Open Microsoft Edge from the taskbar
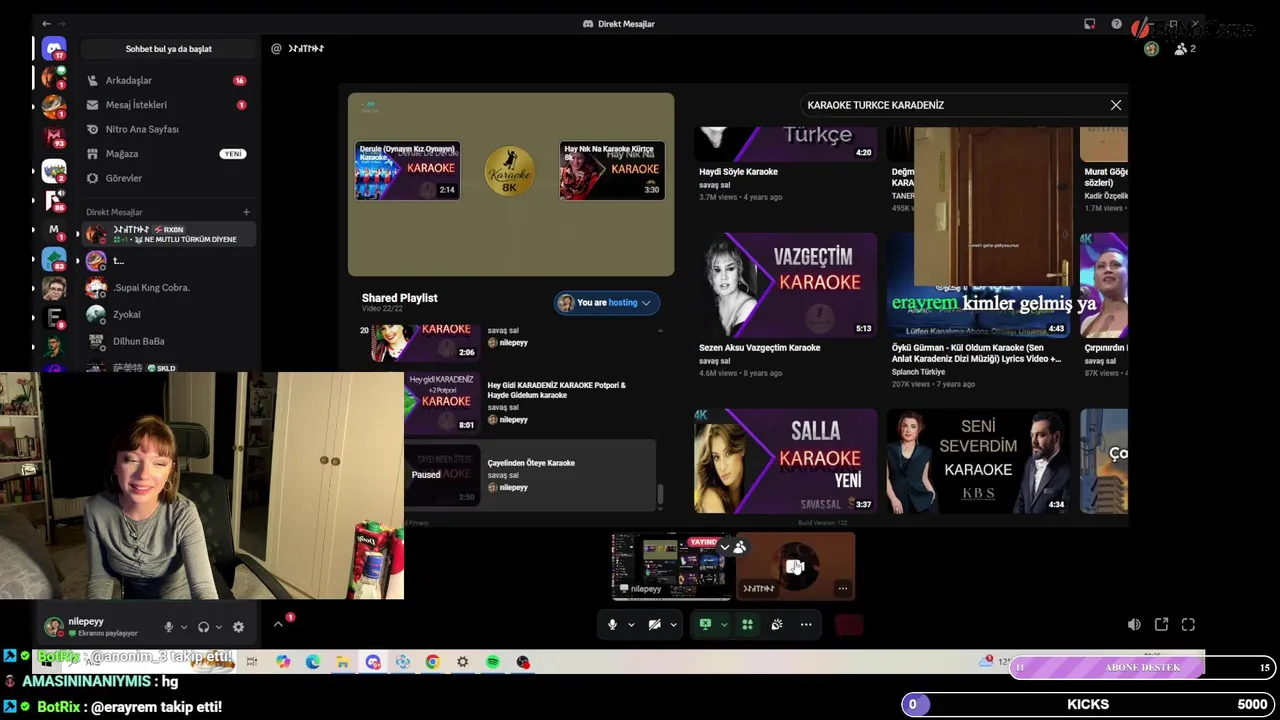The width and height of the screenshot is (1280, 720). point(313,662)
